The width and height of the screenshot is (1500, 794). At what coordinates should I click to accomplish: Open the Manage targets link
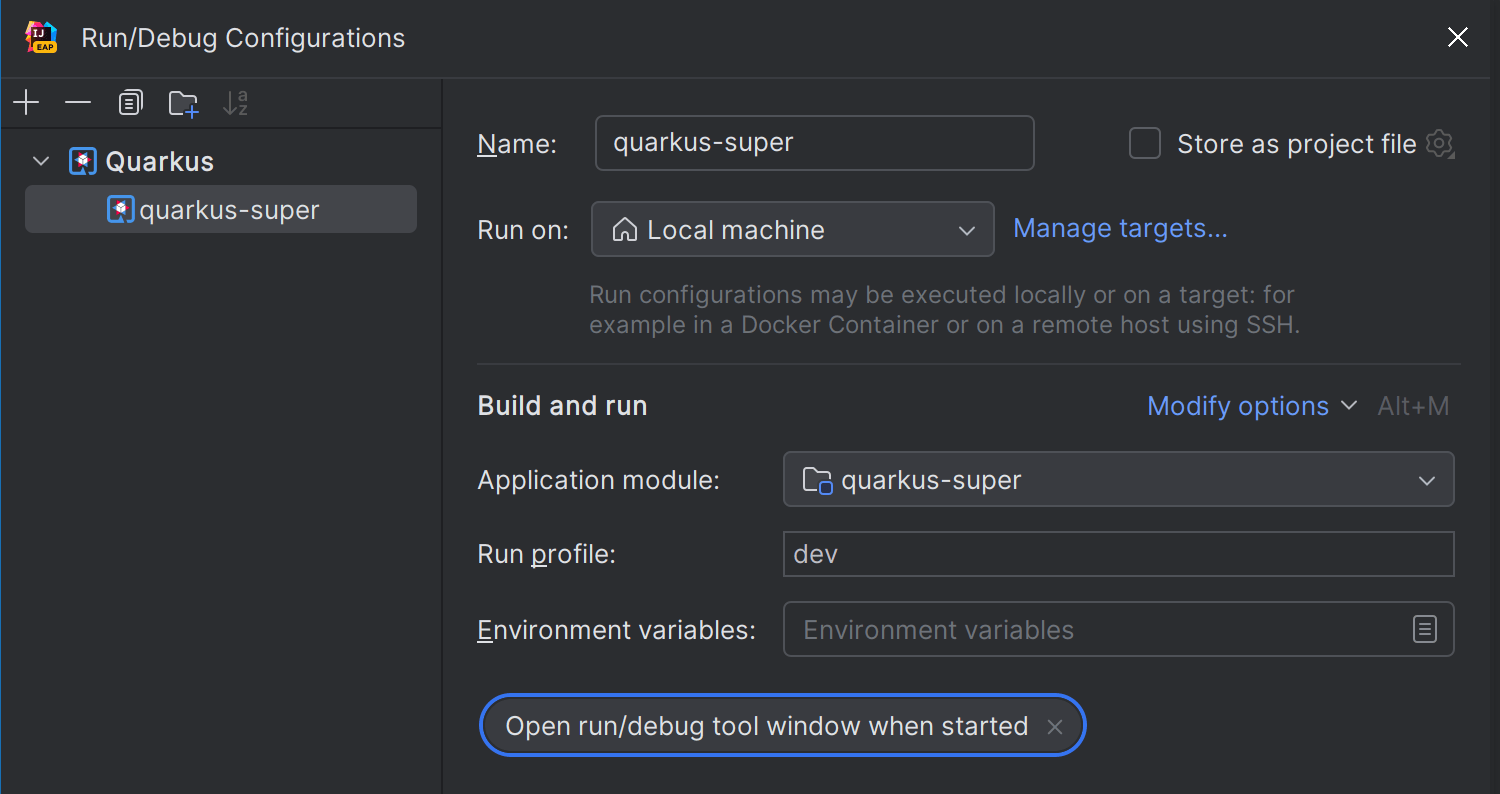click(1120, 229)
